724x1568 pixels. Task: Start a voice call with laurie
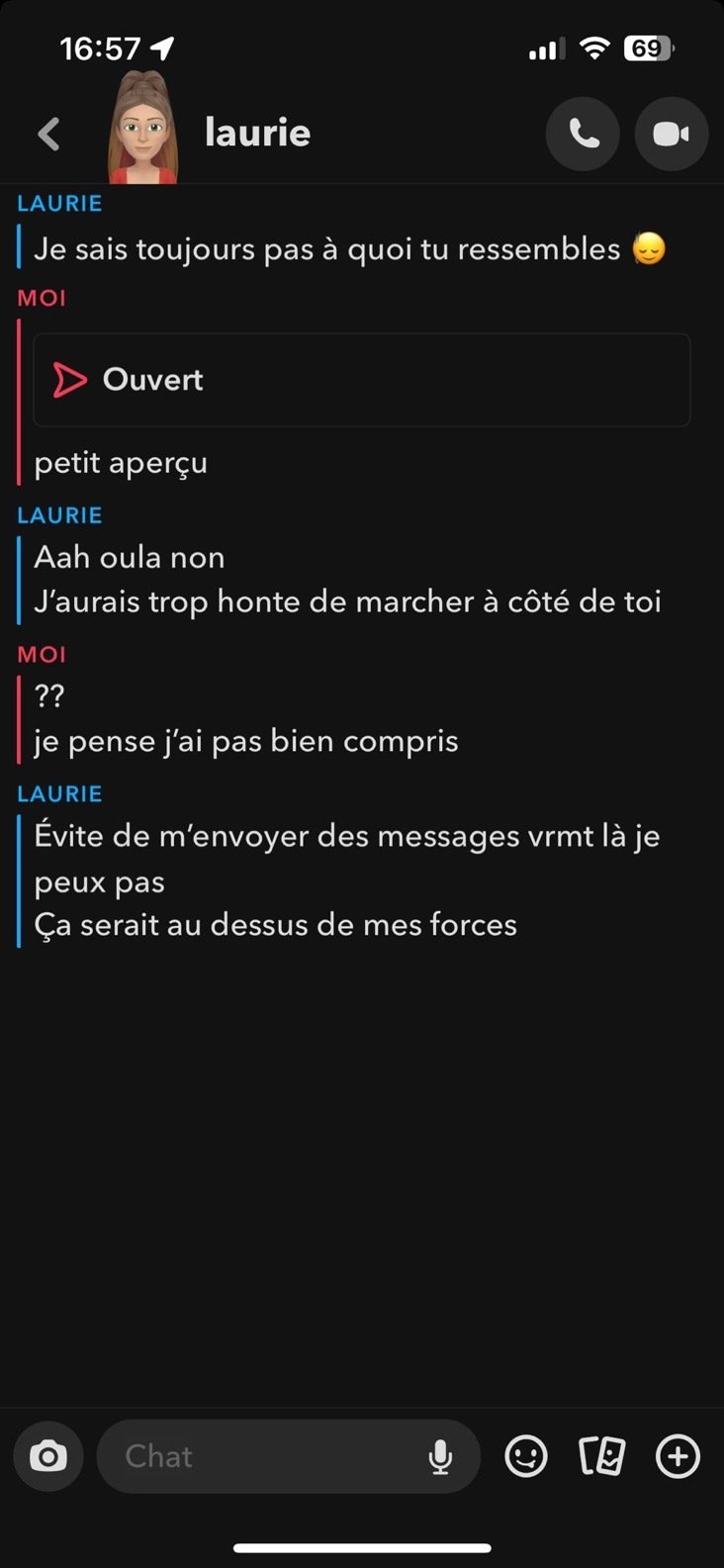[x=584, y=134]
